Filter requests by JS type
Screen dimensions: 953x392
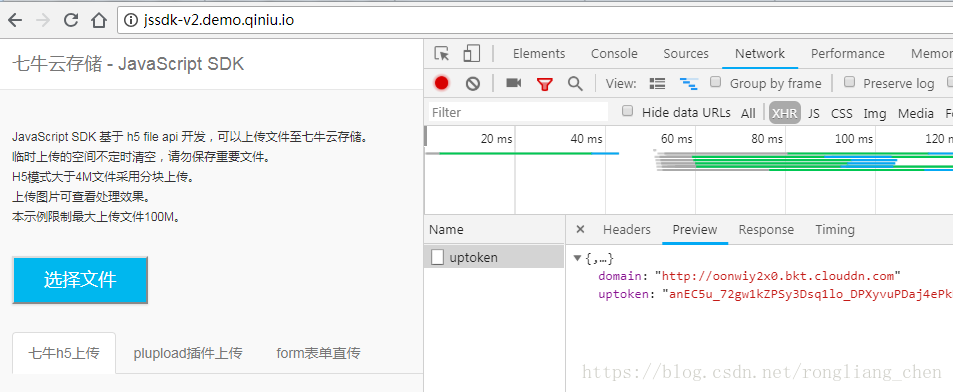(x=814, y=113)
